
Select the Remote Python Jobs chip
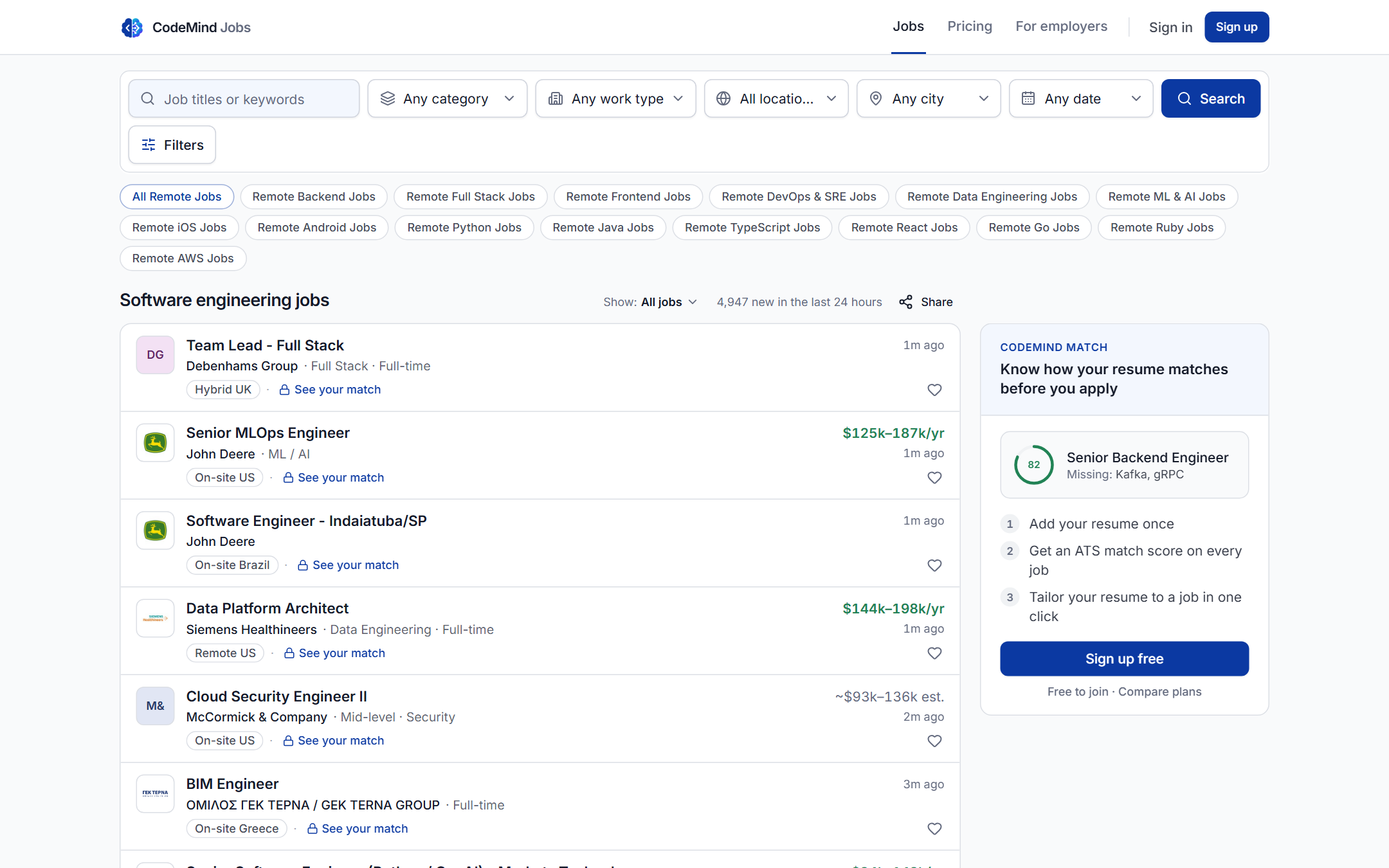coord(464,228)
